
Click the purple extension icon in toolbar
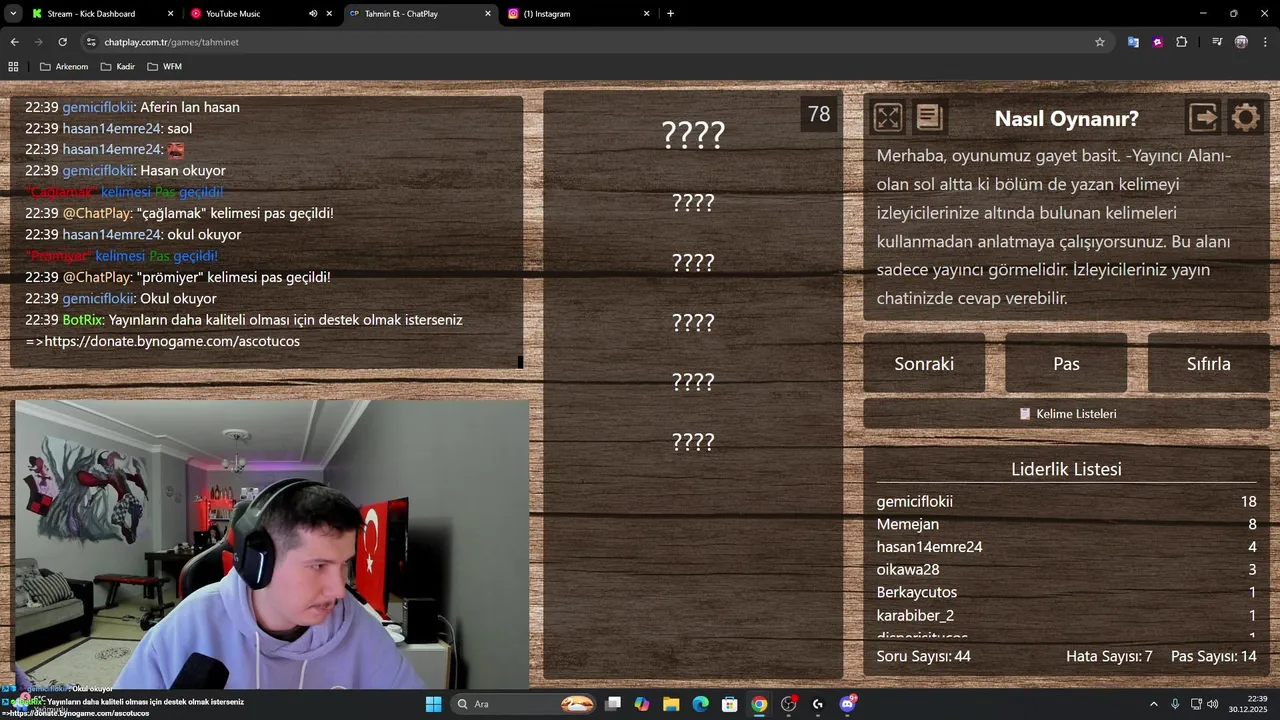1158,42
